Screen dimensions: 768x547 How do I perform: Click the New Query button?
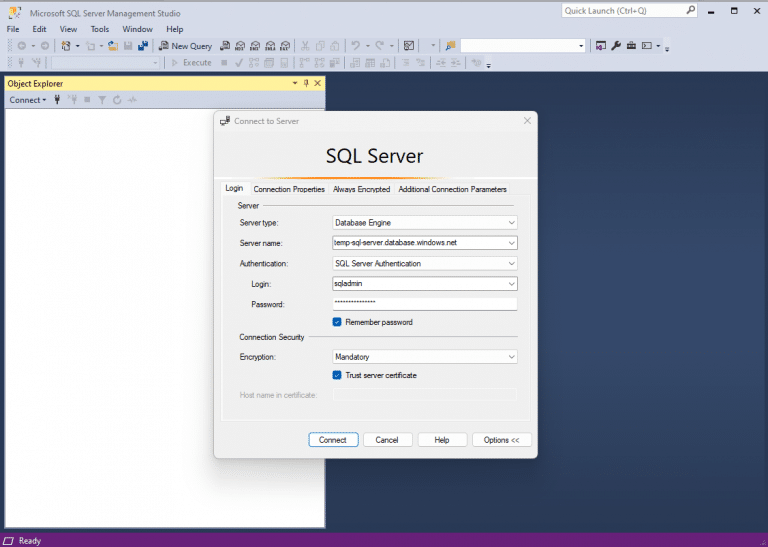pos(185,46)
